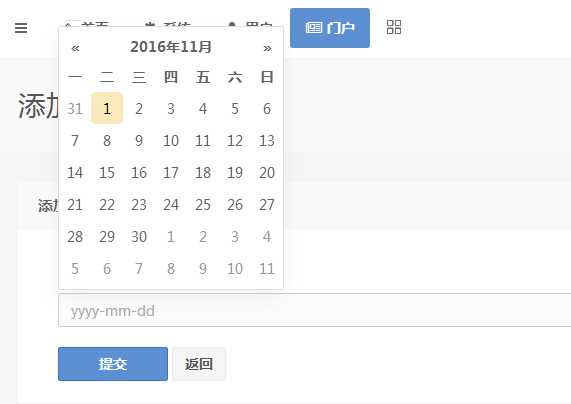Choose greyed December 11 at bottom right
The height and width of the screenshot is (404, 571).
tap(267, 268)
